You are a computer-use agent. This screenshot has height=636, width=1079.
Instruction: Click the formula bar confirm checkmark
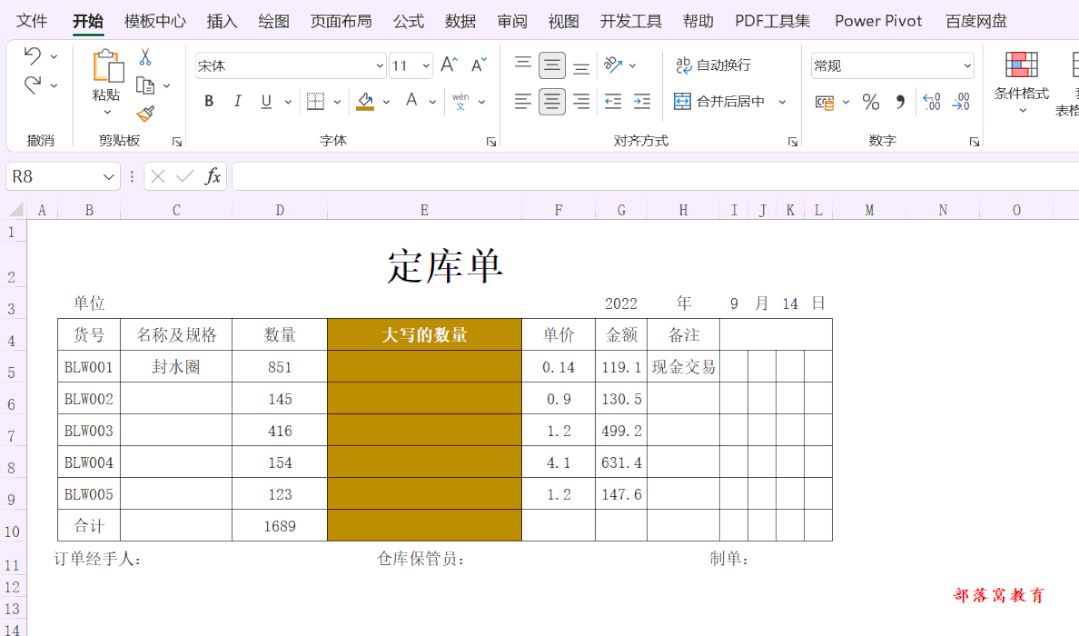click(184, 177)
